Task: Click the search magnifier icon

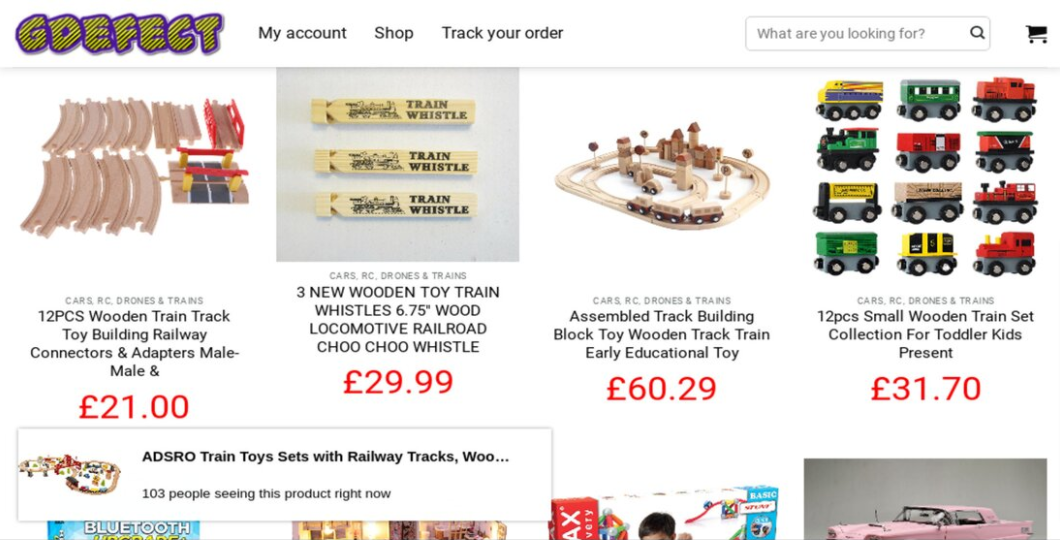Action: coord(977,33)
